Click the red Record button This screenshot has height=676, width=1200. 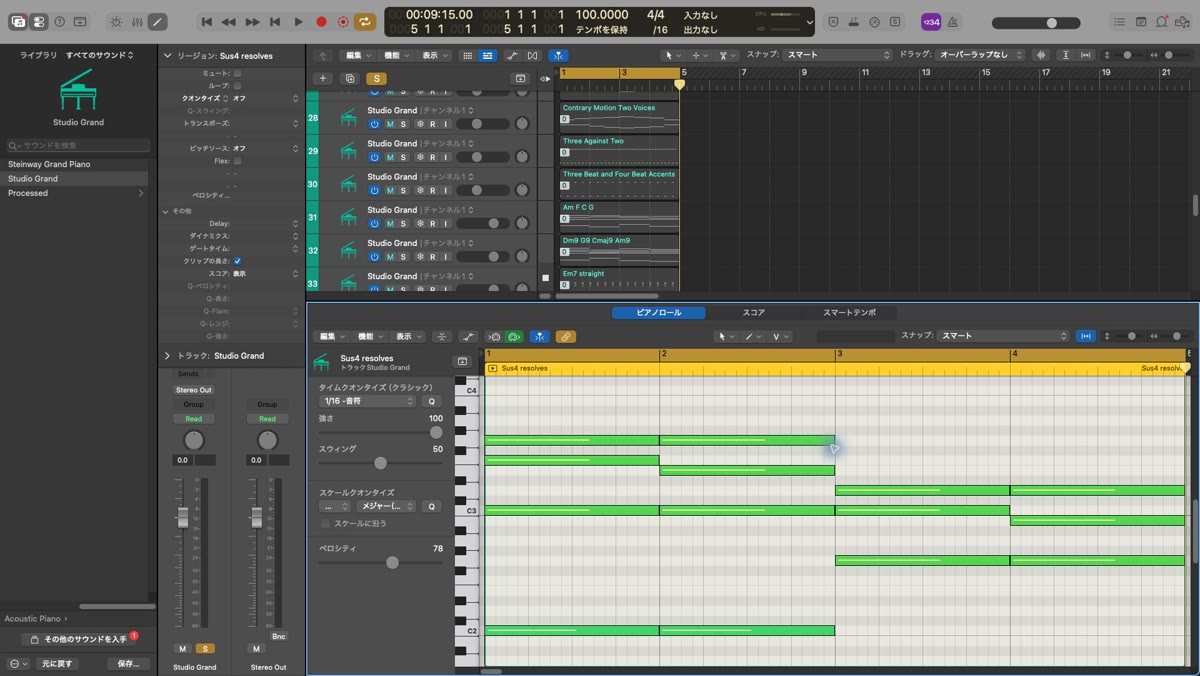(x=321, y=22)
